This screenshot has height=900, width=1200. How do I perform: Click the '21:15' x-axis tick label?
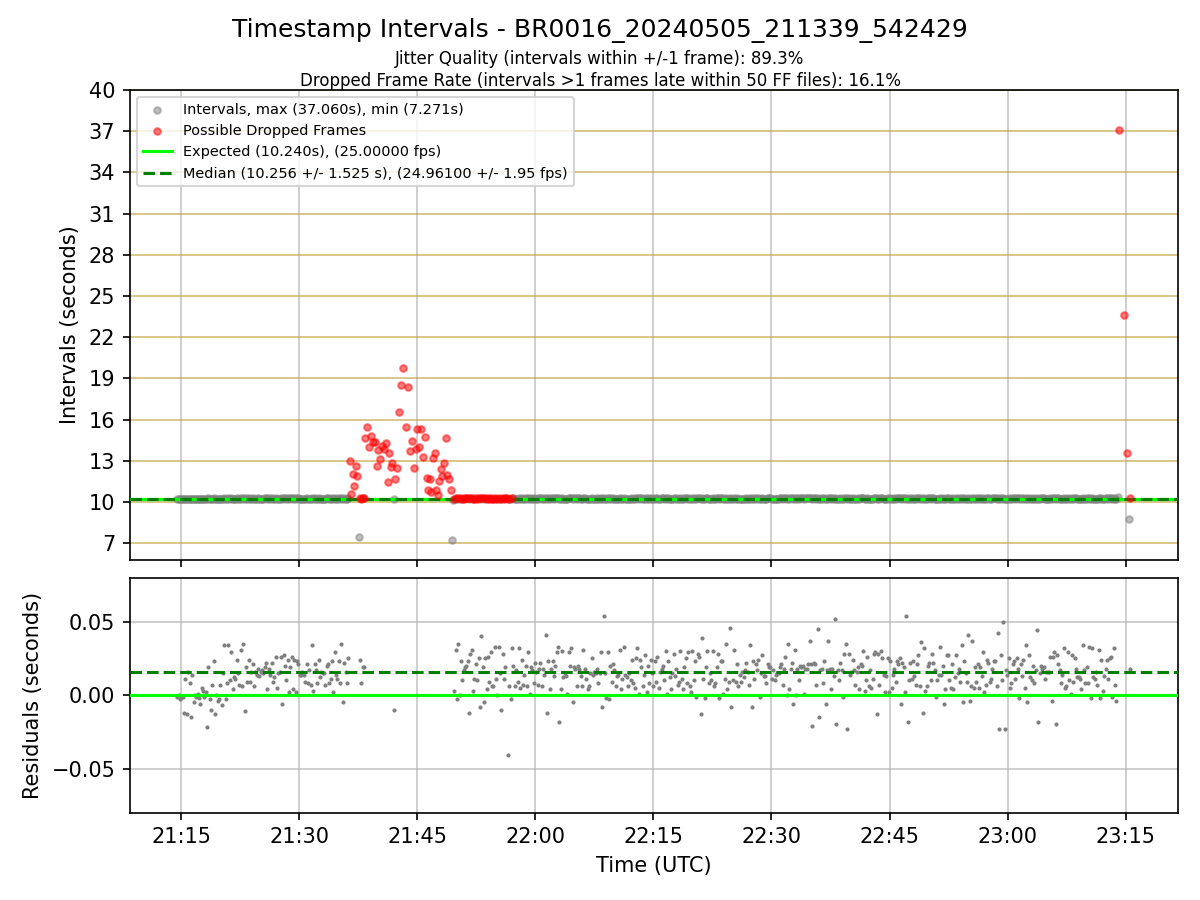[181, 836]
